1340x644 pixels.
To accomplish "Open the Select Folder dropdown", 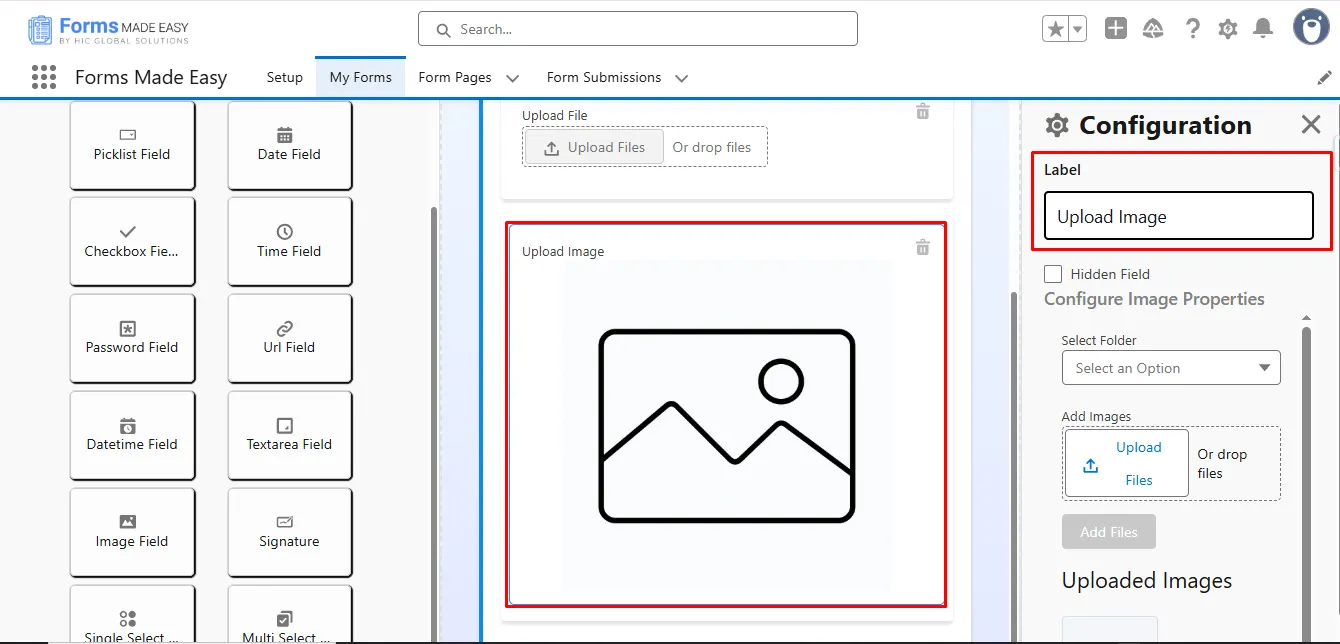I will pyautogui.click(x=1171, y=368).
